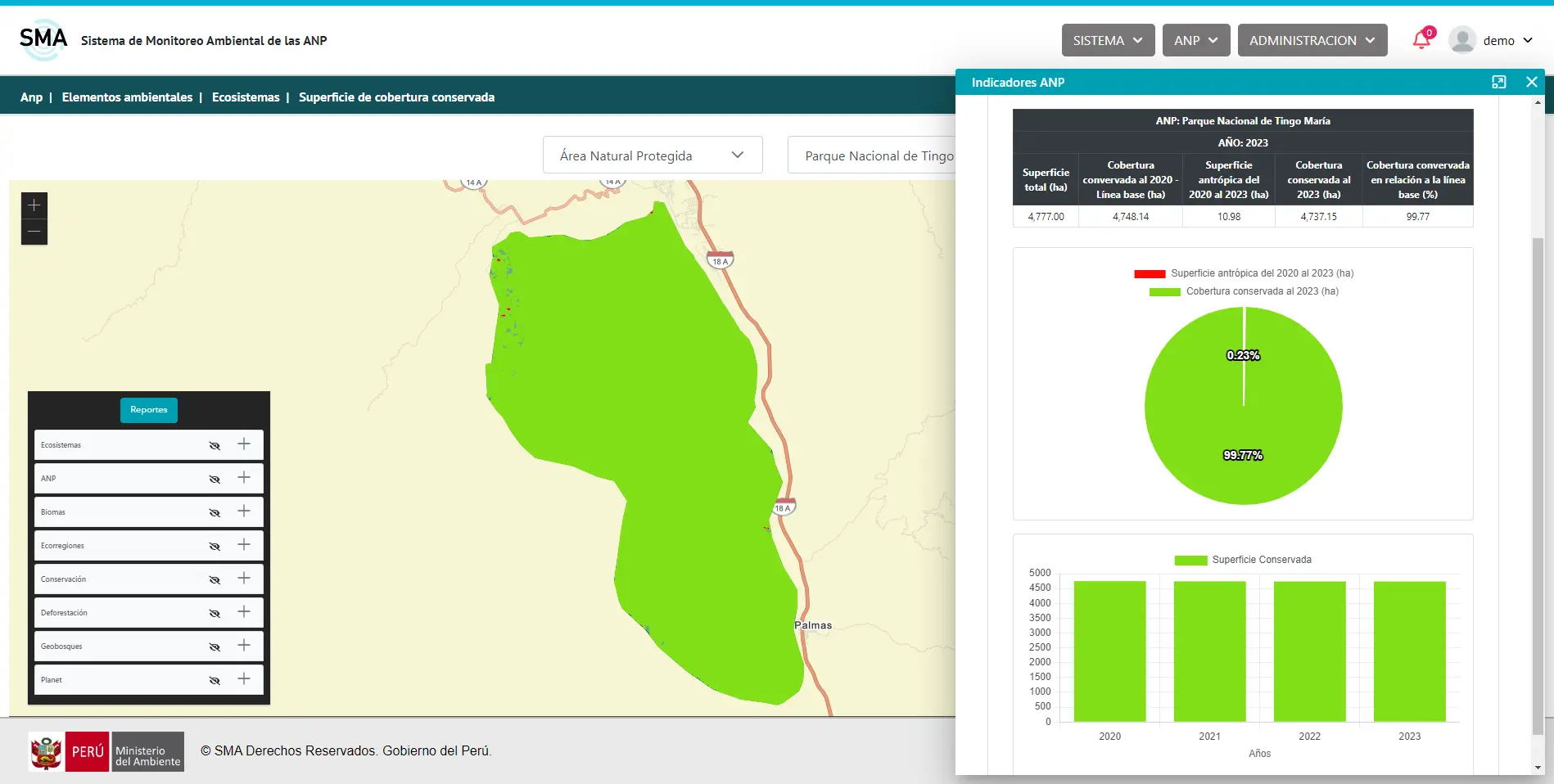Expand the Planet layer group
This screenshot has height=784, width=1554.
244,678
